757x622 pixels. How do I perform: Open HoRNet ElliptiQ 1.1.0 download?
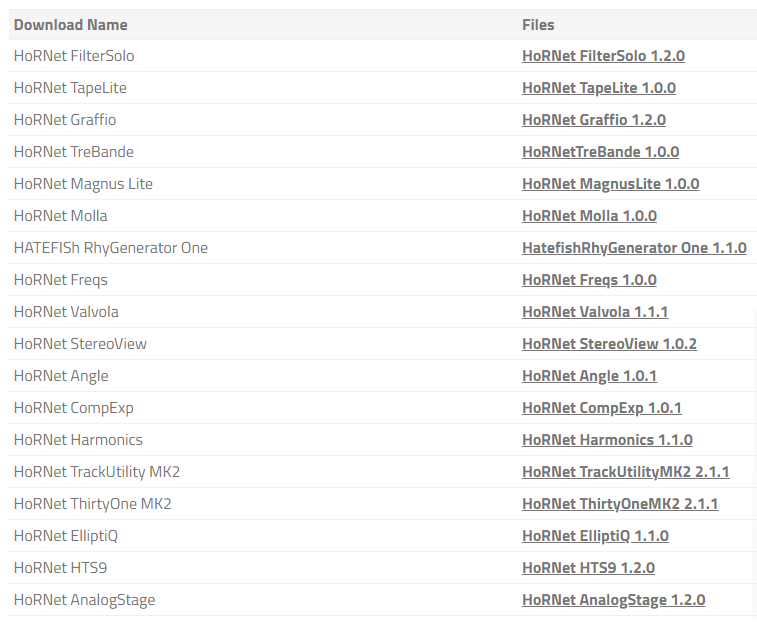[595, 536]
